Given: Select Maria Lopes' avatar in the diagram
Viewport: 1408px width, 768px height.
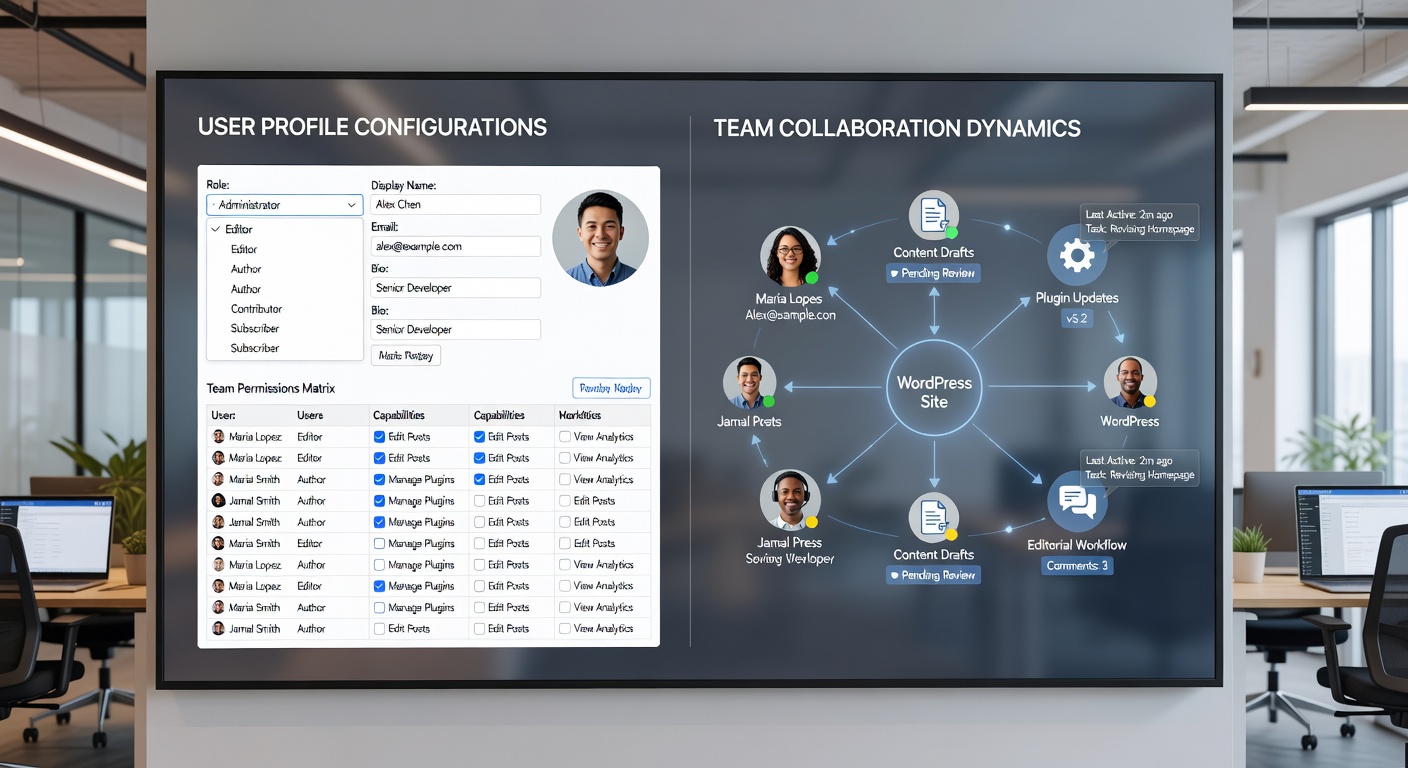Looking at the screenshot, I should pos(790,257).
